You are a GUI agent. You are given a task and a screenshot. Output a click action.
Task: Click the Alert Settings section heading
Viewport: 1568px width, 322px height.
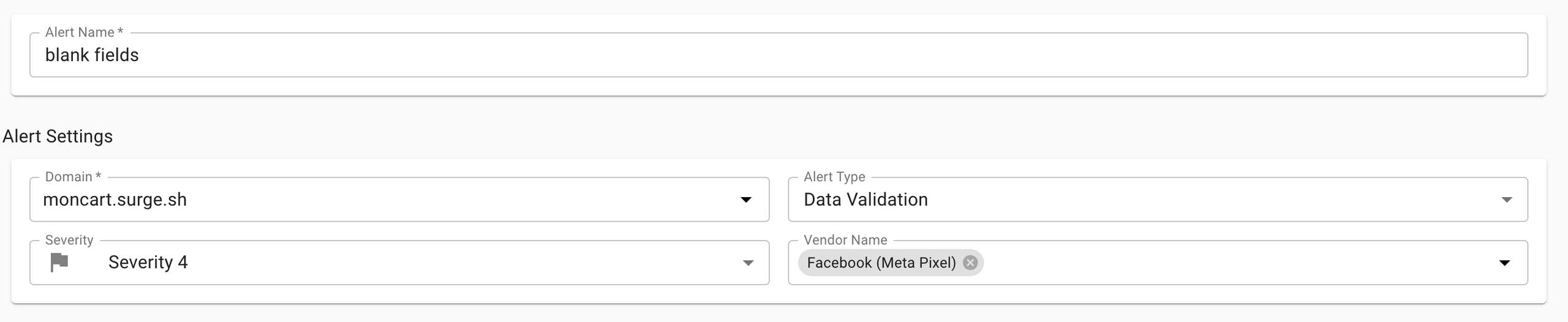(58, 136)
